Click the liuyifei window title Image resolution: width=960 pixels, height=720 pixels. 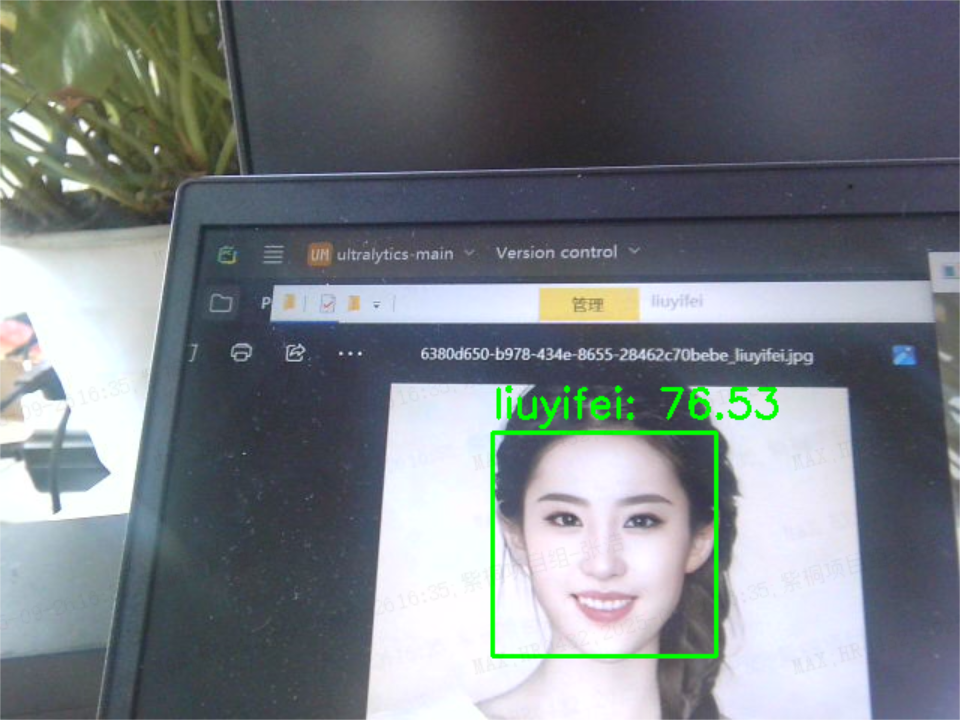coord(677,301)
